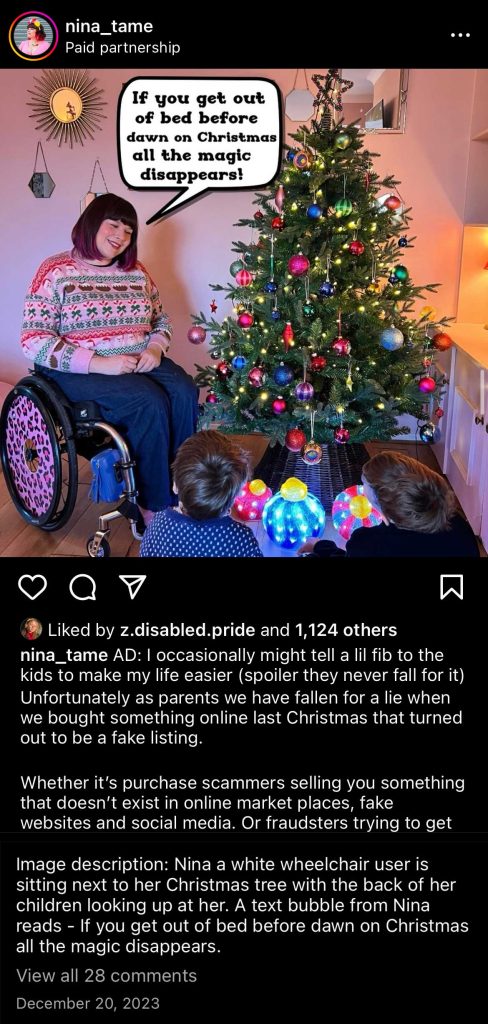
Task: Open nina_tame username in the caption
Action: 64,655
